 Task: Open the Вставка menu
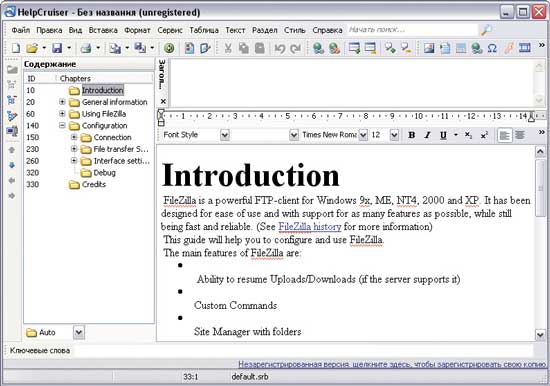(103, 30)
